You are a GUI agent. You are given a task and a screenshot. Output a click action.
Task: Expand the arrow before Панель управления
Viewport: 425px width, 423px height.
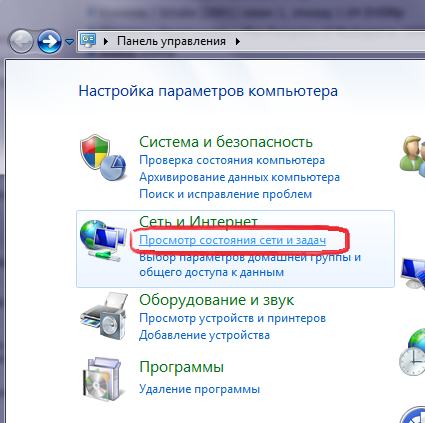tap(106, 41)
